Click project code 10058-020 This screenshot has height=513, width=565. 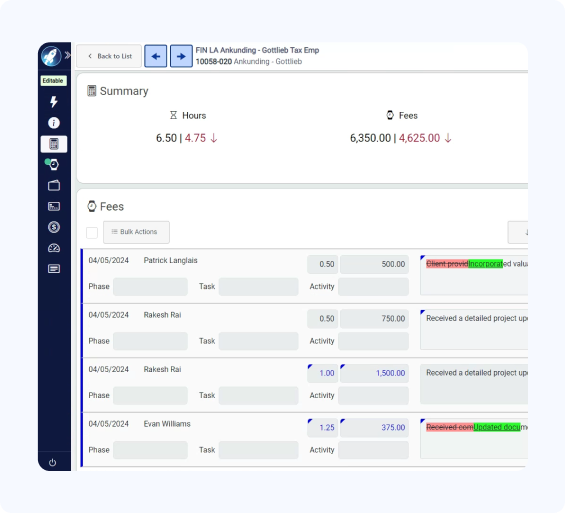[214, 62]
